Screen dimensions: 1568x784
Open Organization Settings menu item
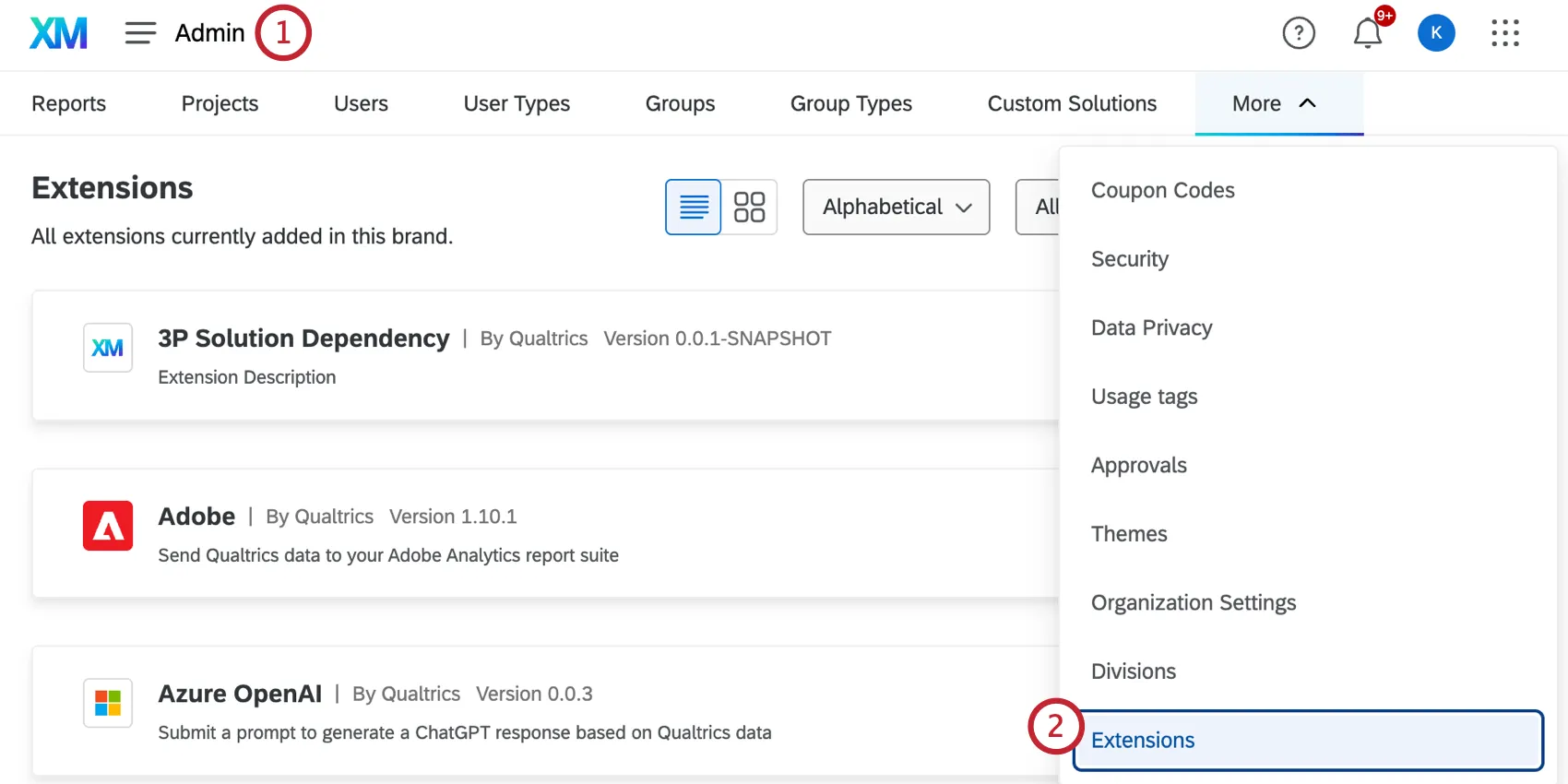point(1194,602)
